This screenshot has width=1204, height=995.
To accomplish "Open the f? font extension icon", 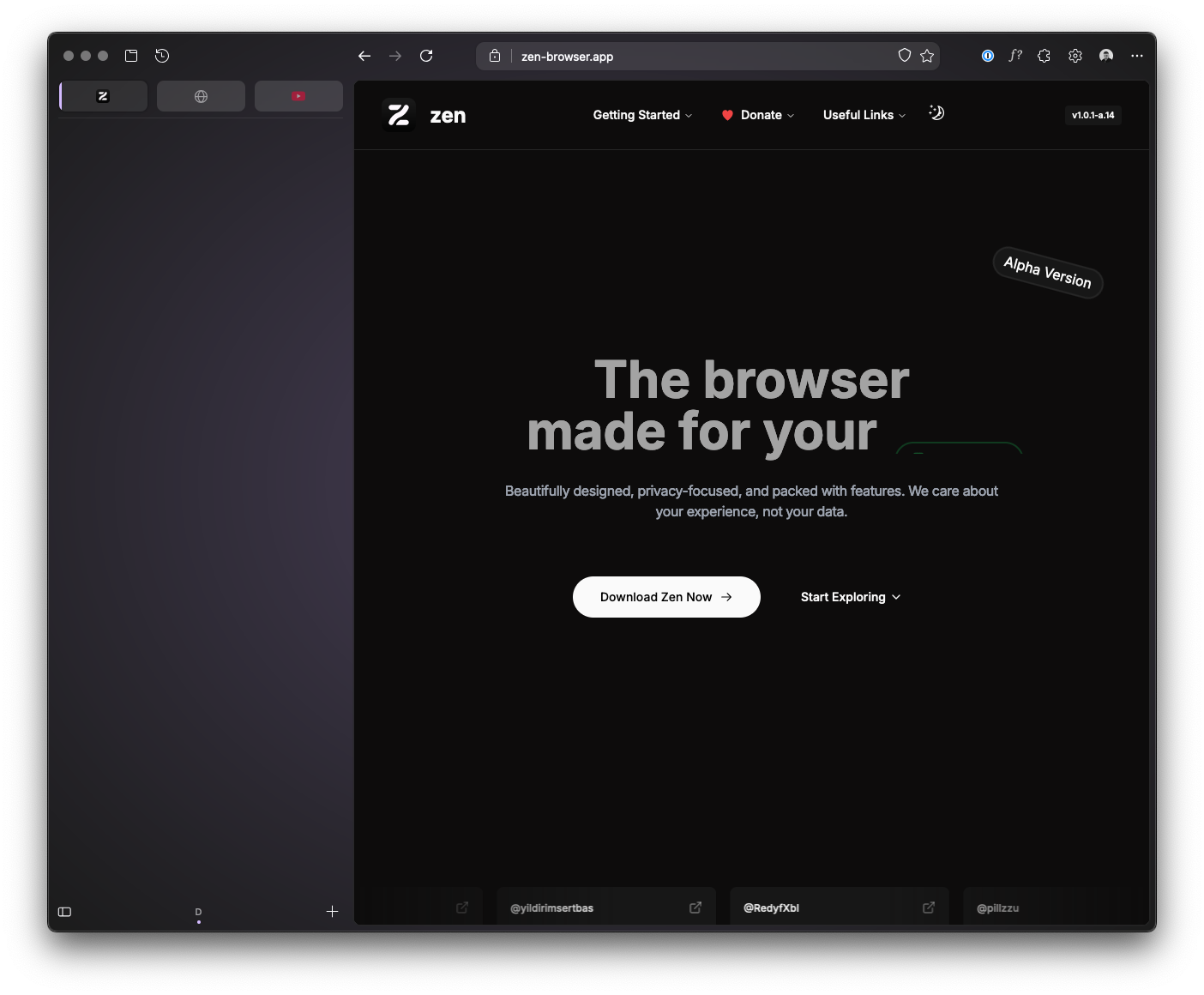I will [x=1015, y=56].
